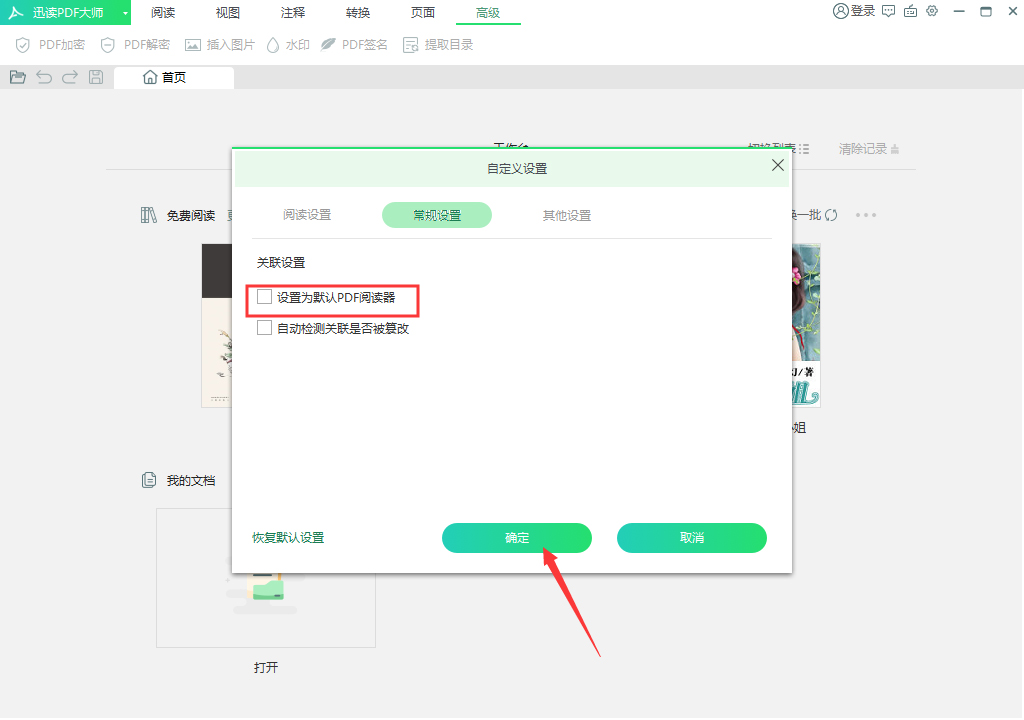
Task: Toggle the red-highlighted default reader checkbox
Action: pyautogui.click(x=264, y=297)
